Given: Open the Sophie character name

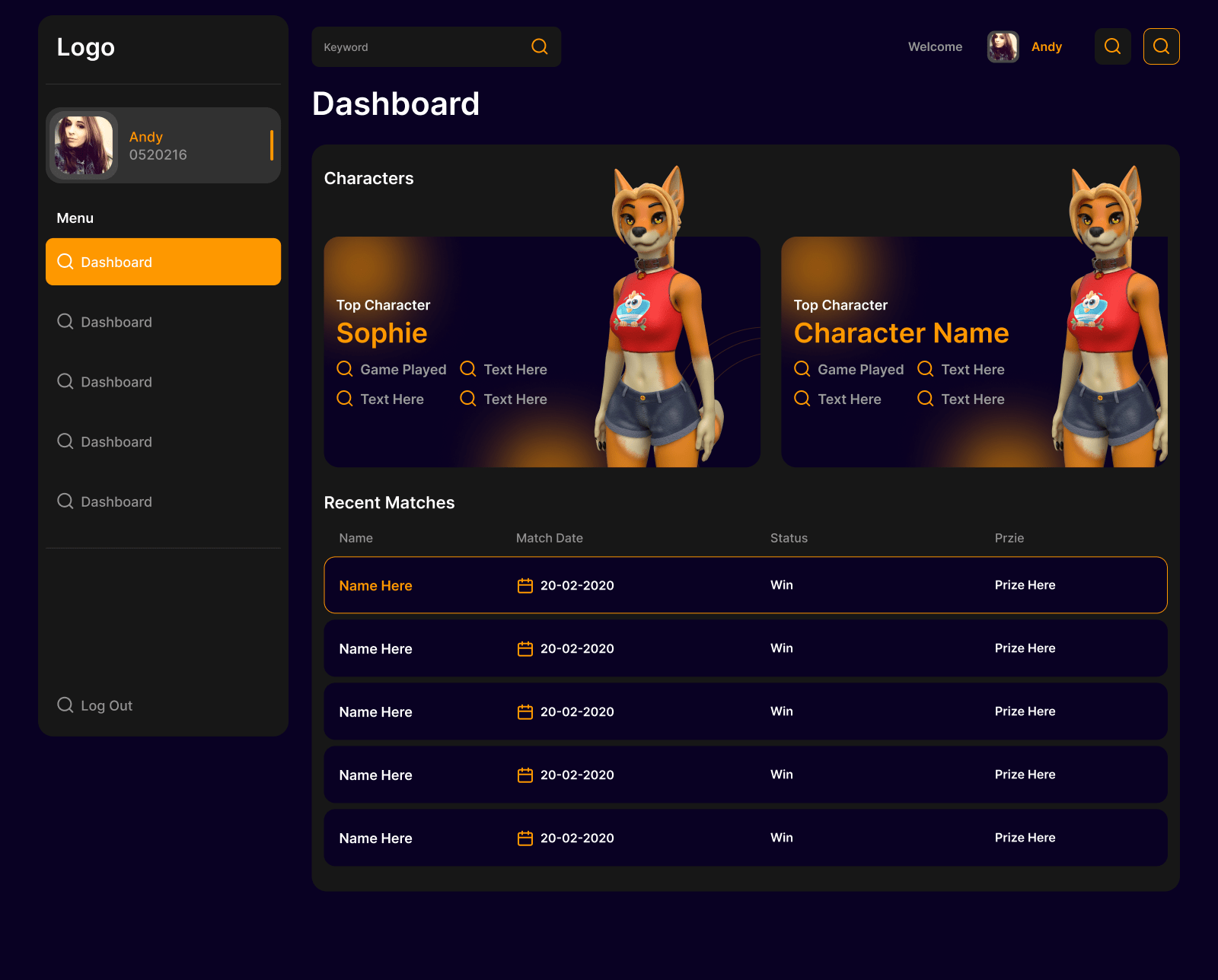Looking at the screenshot, I should tap(382, 333).
